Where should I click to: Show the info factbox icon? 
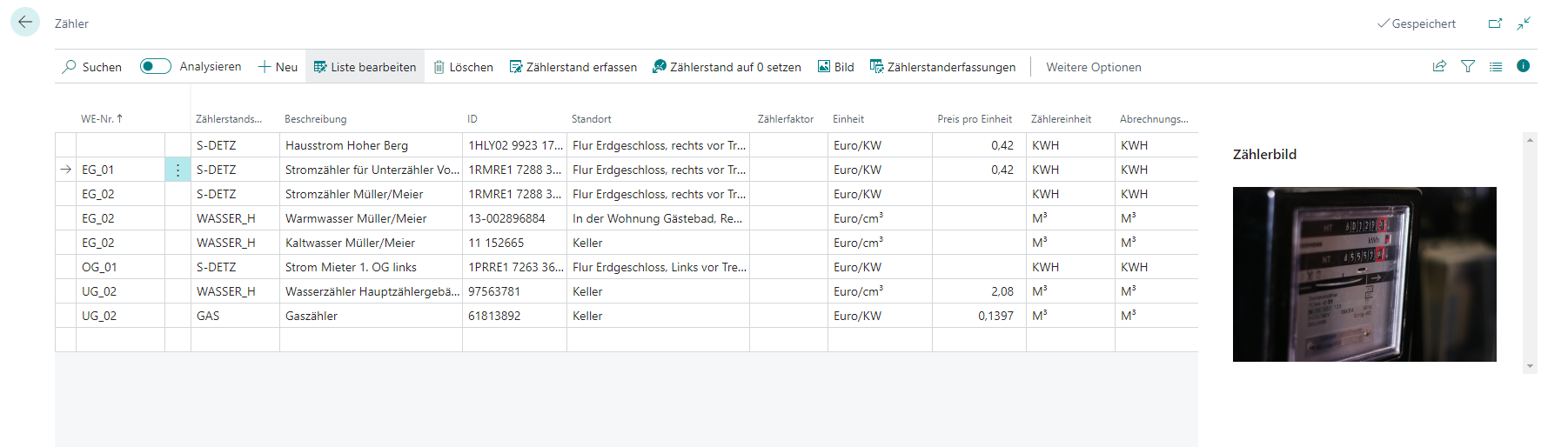tap(1523, 66)
